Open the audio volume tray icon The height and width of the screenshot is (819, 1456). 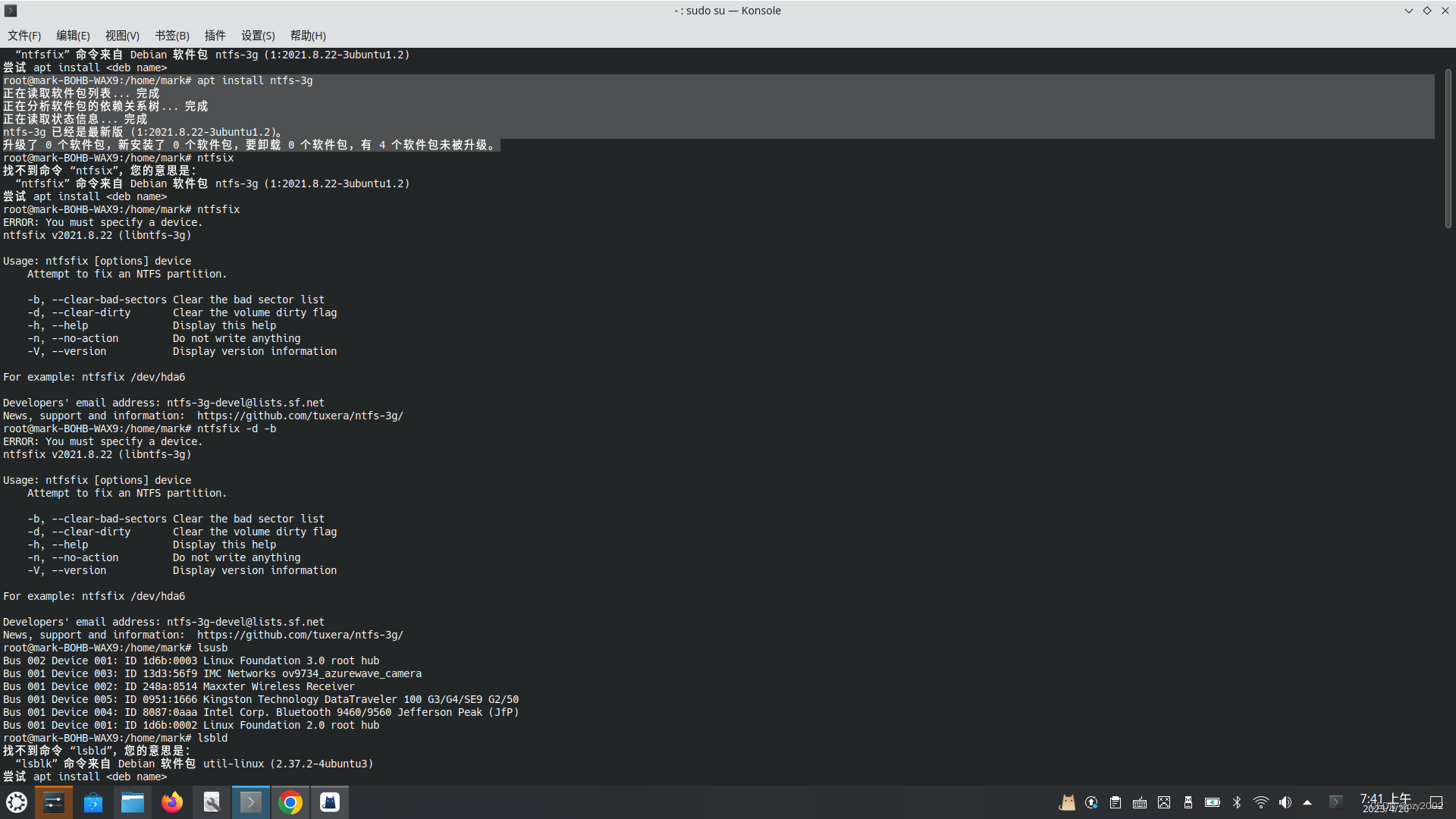[1285, 802]
